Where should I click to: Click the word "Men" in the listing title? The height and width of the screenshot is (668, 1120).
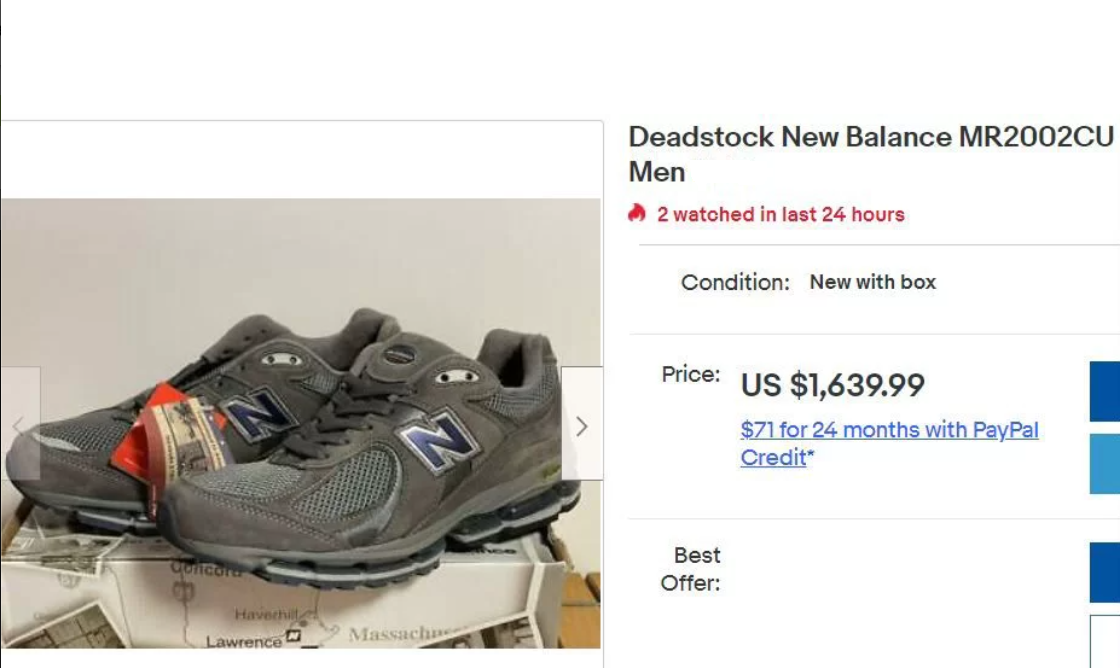coord(657,172)
